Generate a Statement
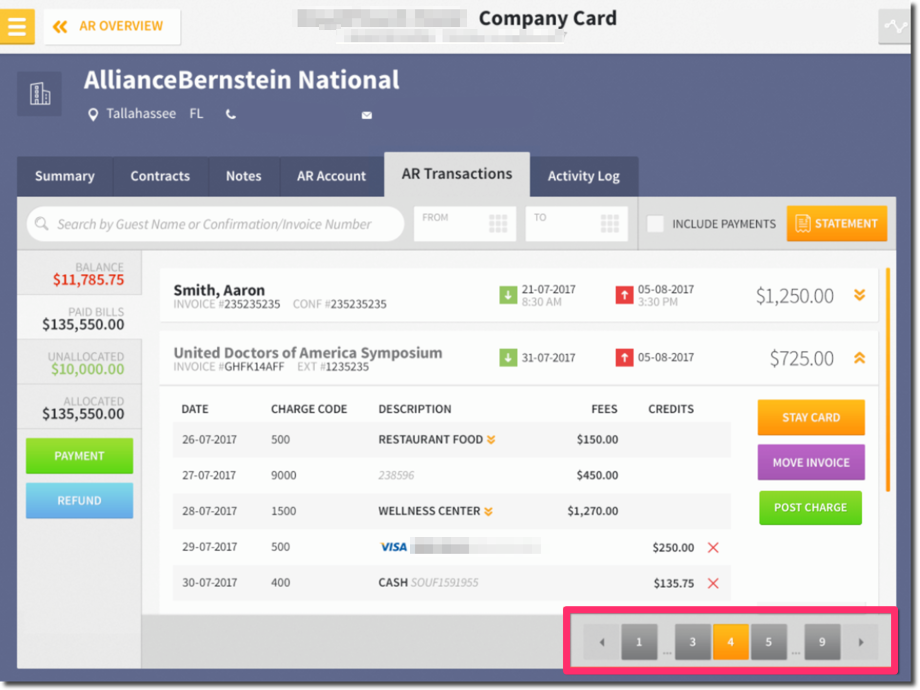Image resolution: width=920 pixels, height=690 pixels. (837, 224)
